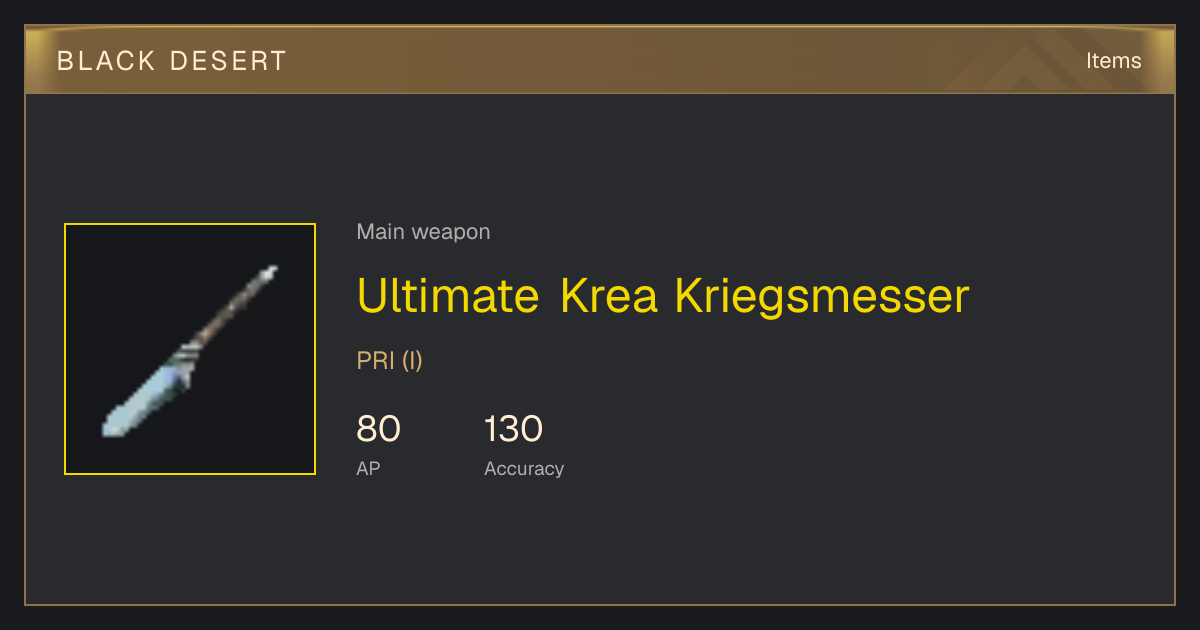Open the Items section link
Screen dimensions: 1200x630
click(x=1113, y=61)
